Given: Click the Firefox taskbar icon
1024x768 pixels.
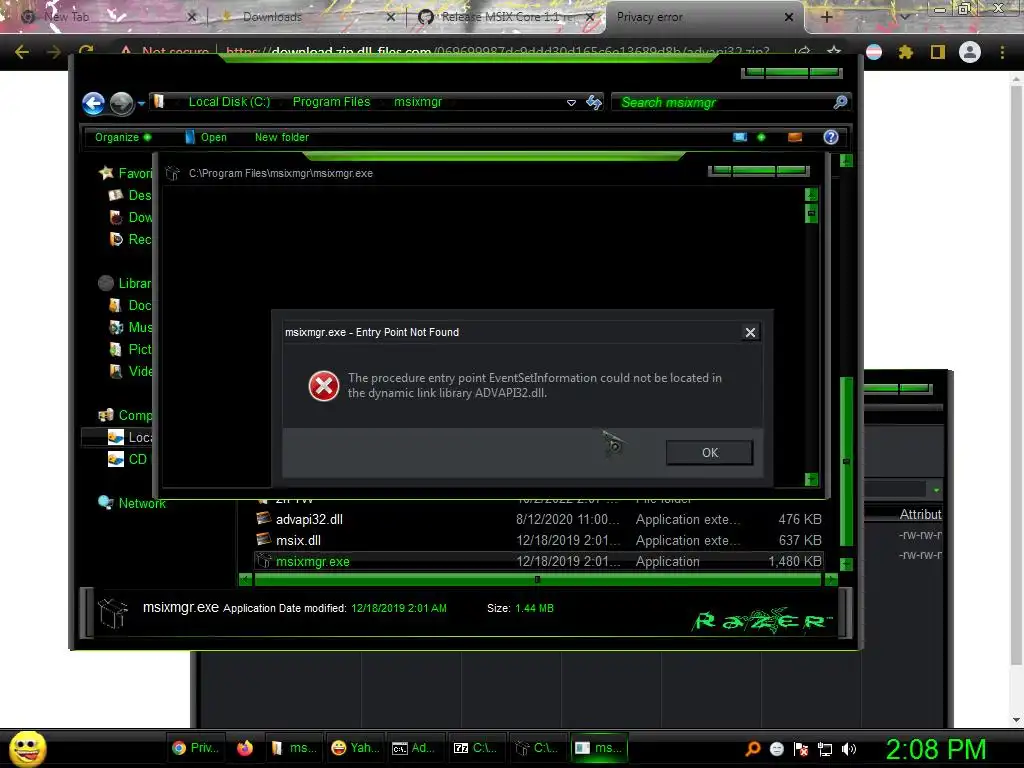Looking at the screenshot, I should point(245,748).
